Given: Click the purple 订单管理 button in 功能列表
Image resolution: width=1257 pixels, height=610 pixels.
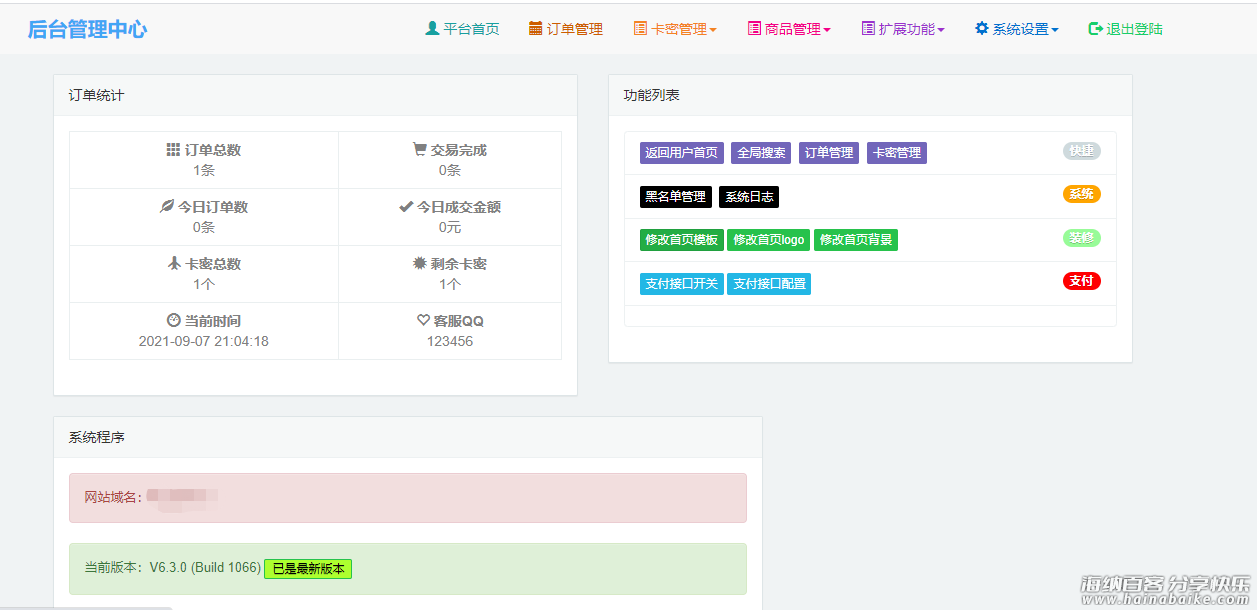Looking at the screenshot, I should coord(829,153).
